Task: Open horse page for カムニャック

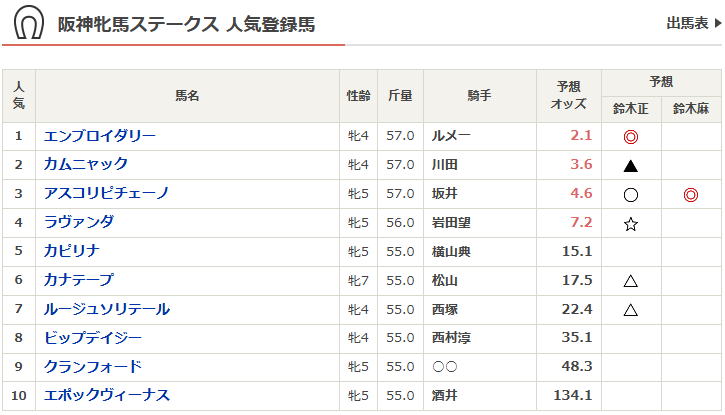Action: pos(86,165)
